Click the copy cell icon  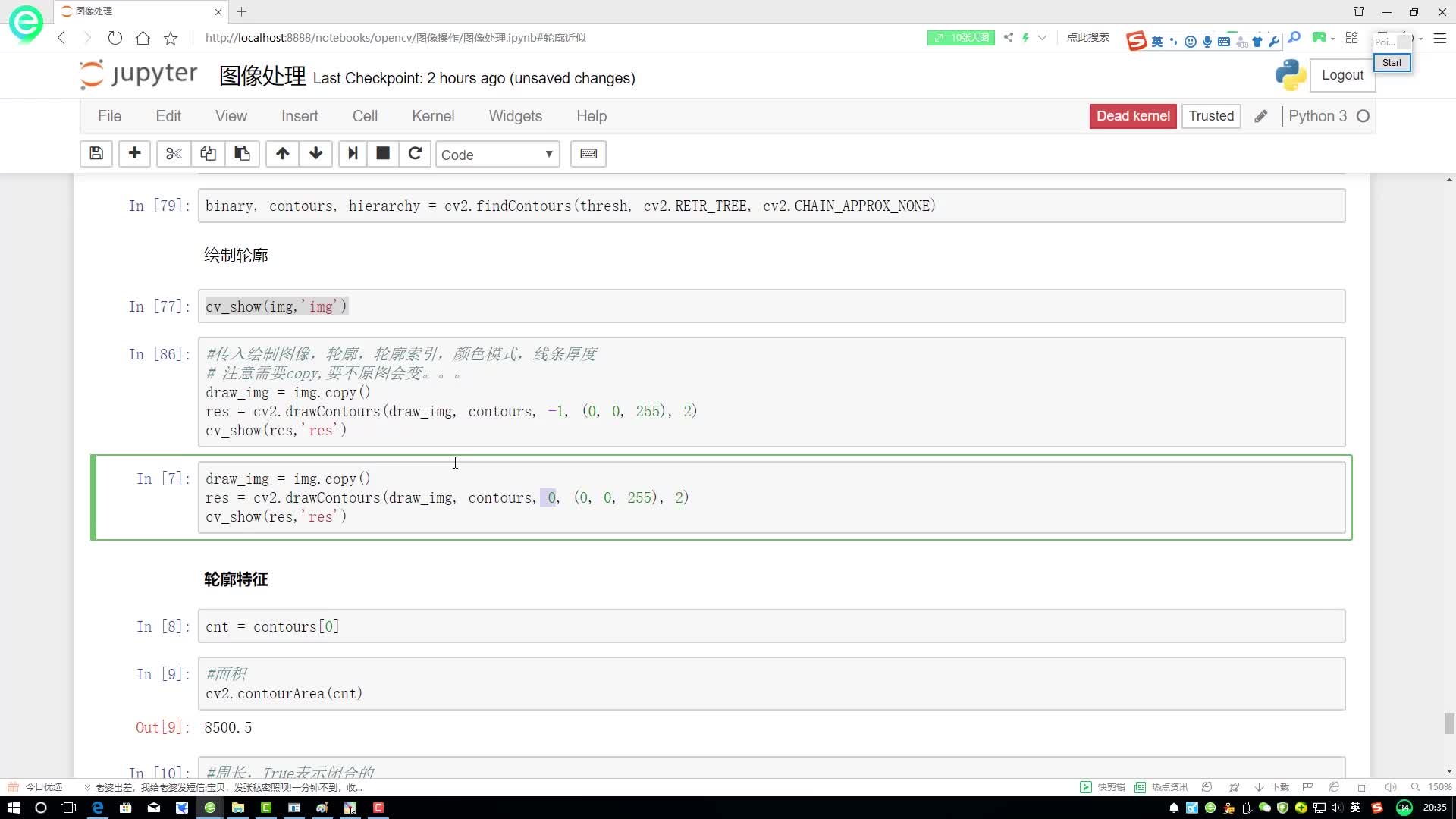[208, 154]
